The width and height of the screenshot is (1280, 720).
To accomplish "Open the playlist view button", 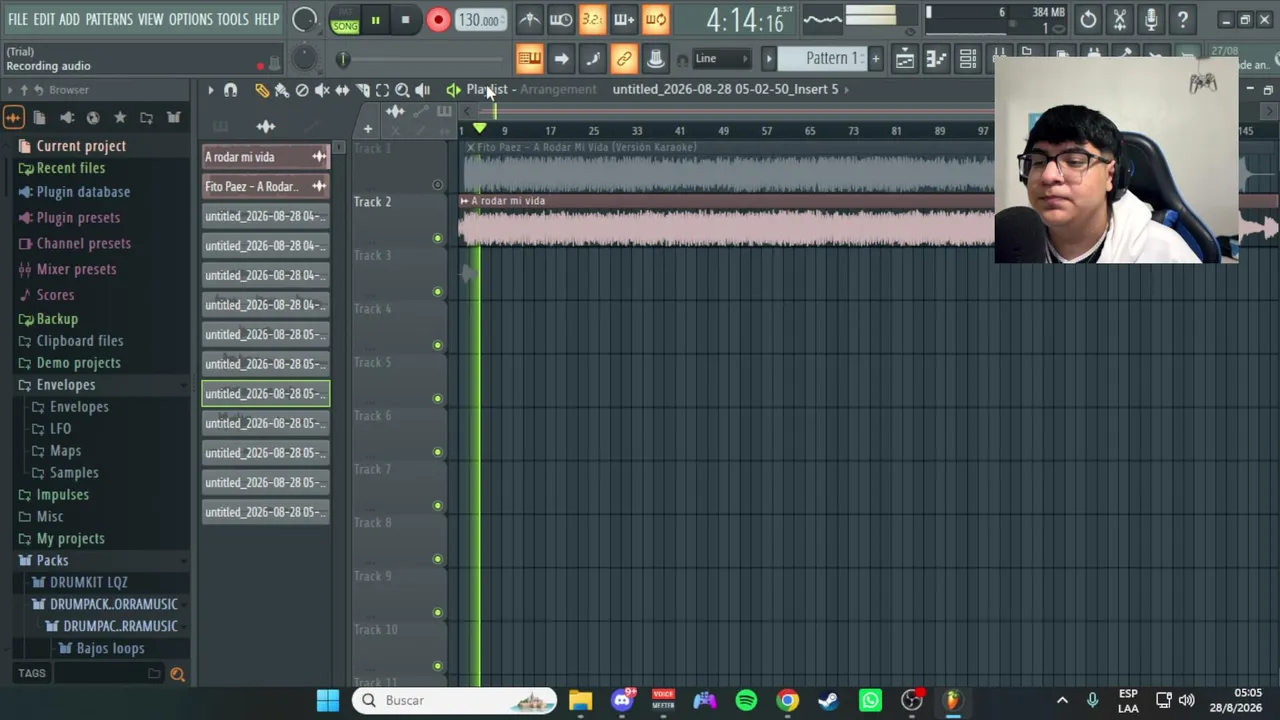I will tap(904, 59).
